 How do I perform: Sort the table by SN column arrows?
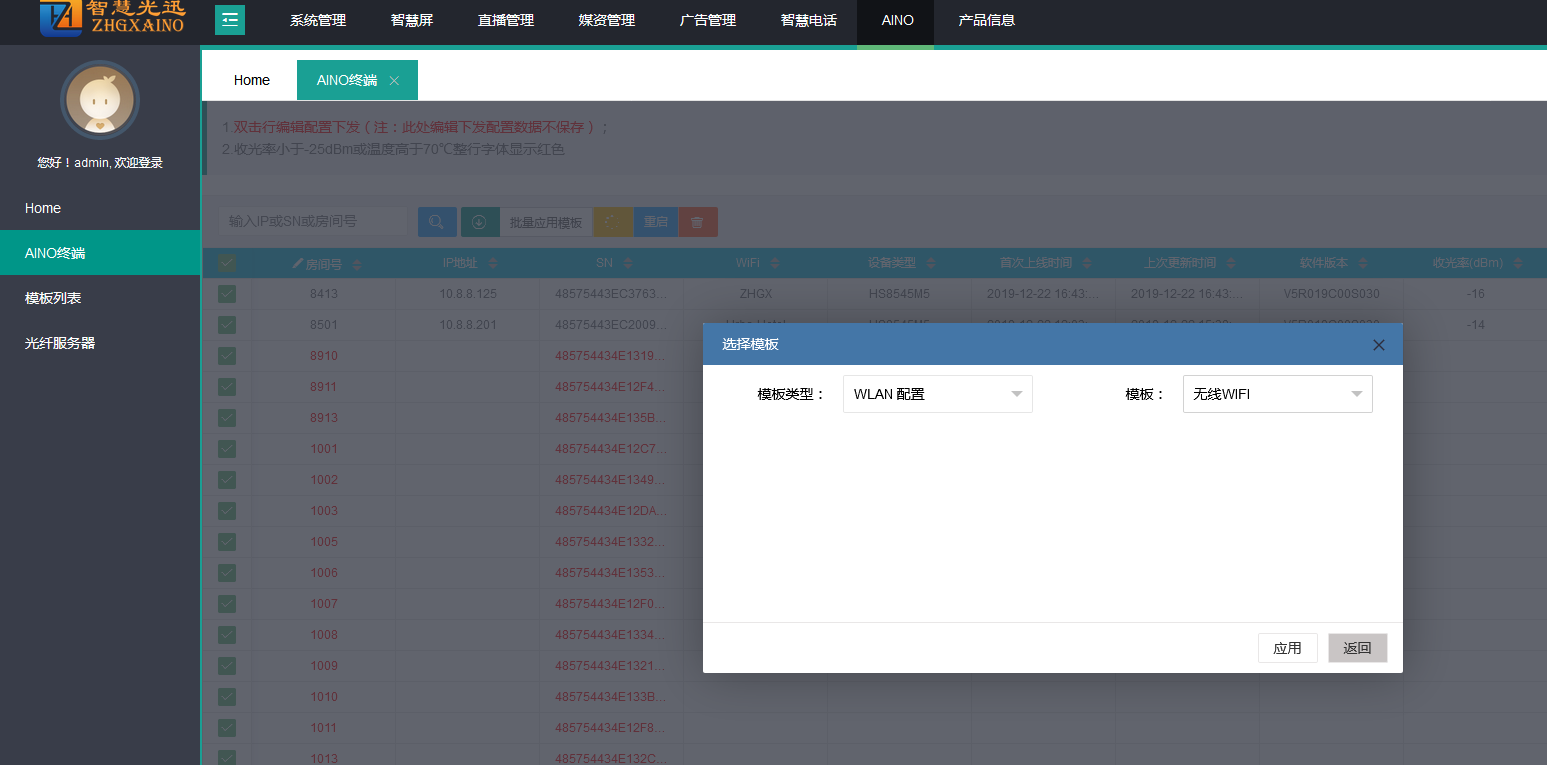pyautogui.click(x=628, y=264)
